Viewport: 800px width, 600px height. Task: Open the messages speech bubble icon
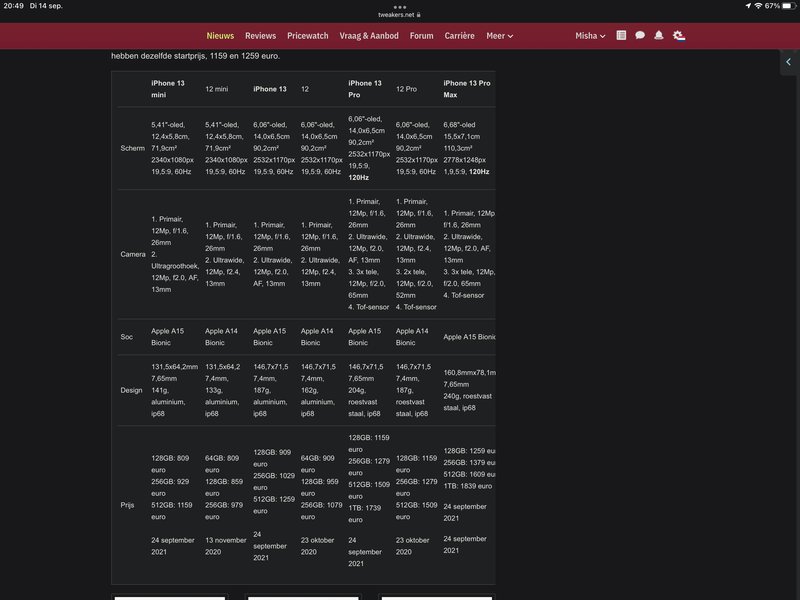640,35
